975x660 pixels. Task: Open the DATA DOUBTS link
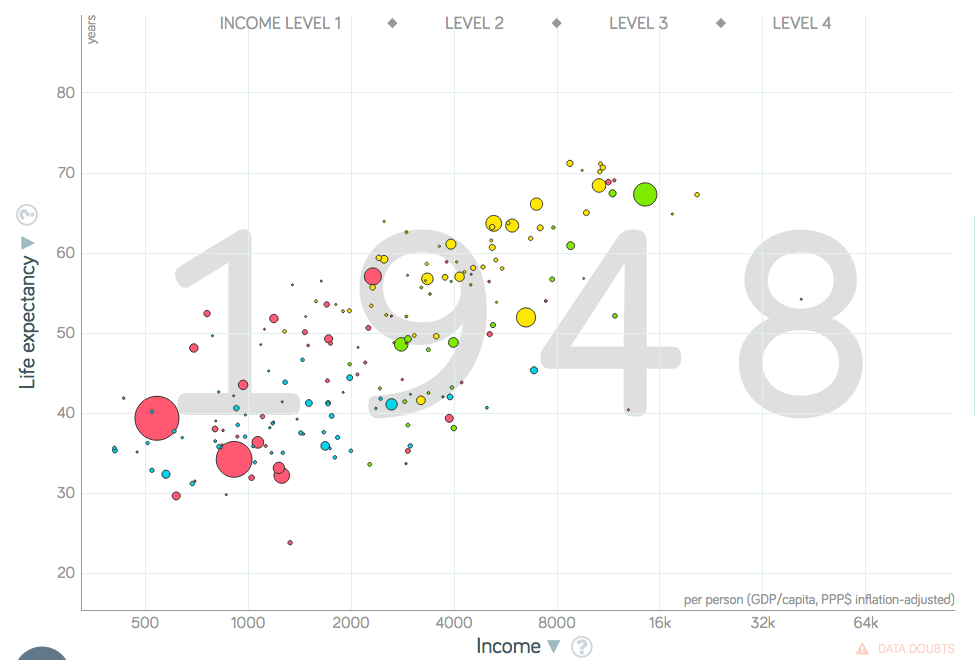pos(916,649)
